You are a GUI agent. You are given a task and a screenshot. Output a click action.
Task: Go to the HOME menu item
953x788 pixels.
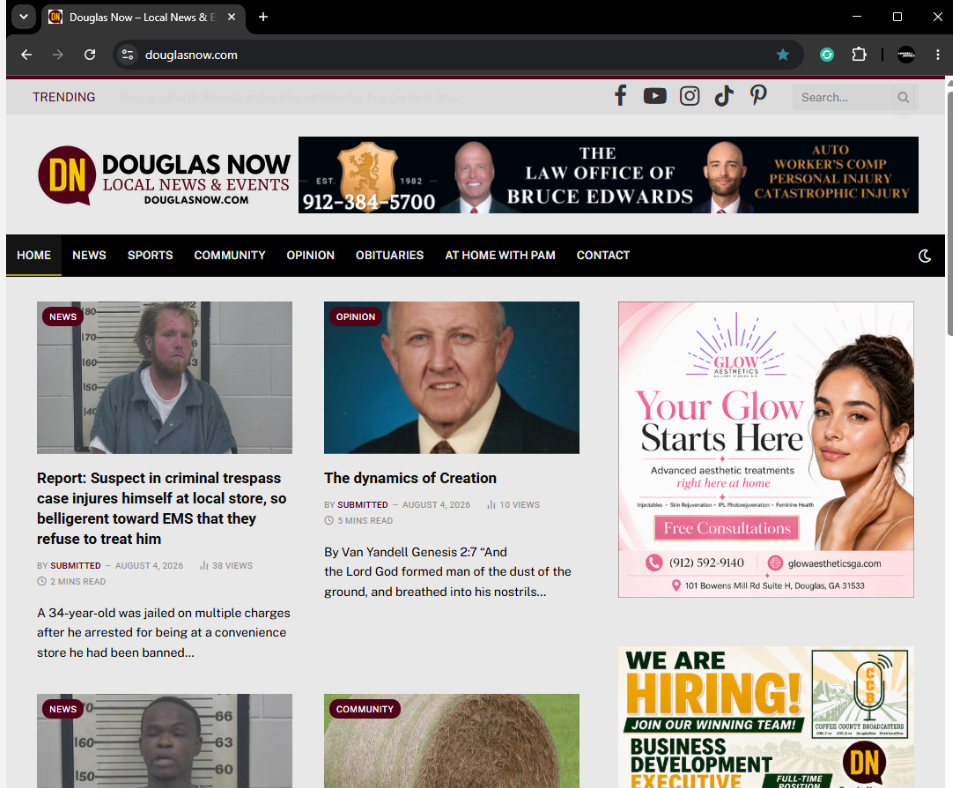pyautogui.click(x=34, y=255)
